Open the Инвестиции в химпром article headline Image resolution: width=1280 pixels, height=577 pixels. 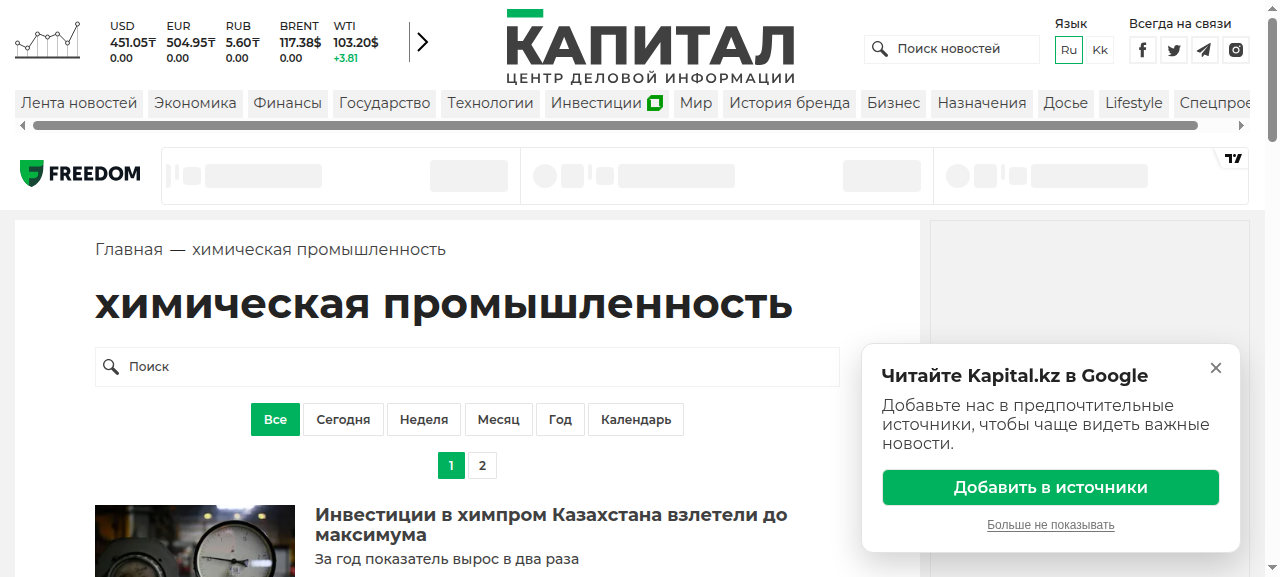[x=551, y=525]
